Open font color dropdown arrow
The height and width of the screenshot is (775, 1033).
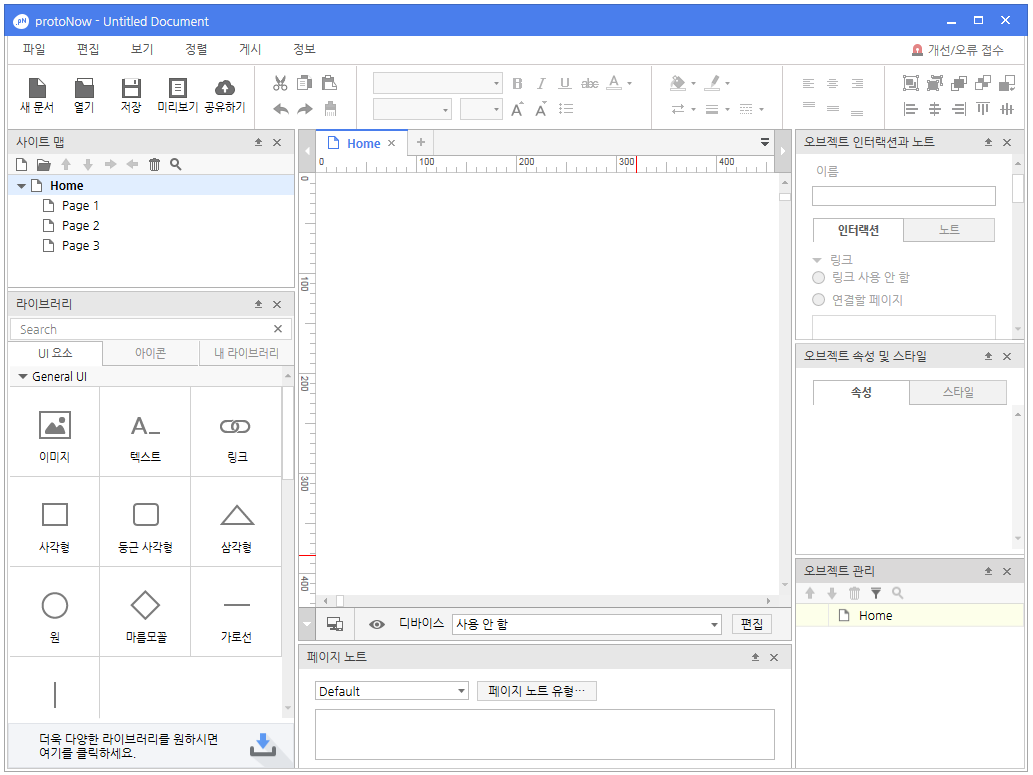[x=630, y=84]
